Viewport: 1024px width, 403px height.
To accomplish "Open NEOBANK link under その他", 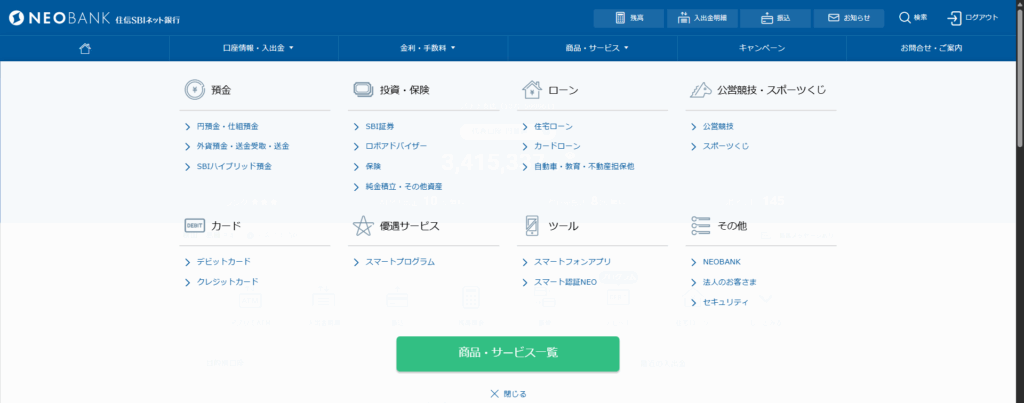I will click(721, 262).
